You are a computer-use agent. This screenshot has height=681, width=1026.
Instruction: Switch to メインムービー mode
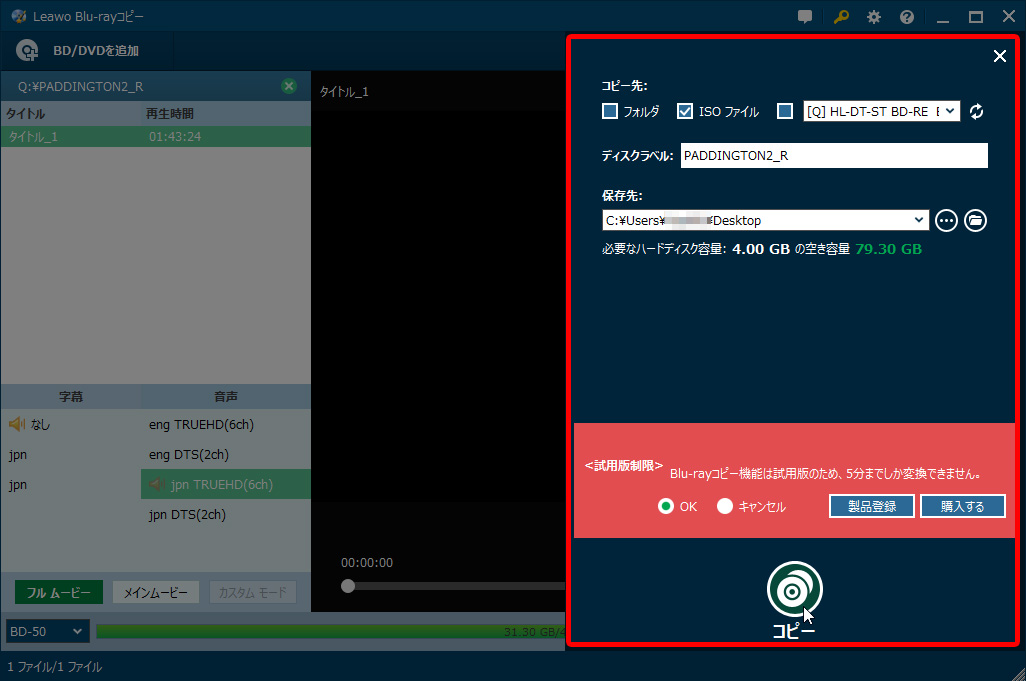pos(155,593)
